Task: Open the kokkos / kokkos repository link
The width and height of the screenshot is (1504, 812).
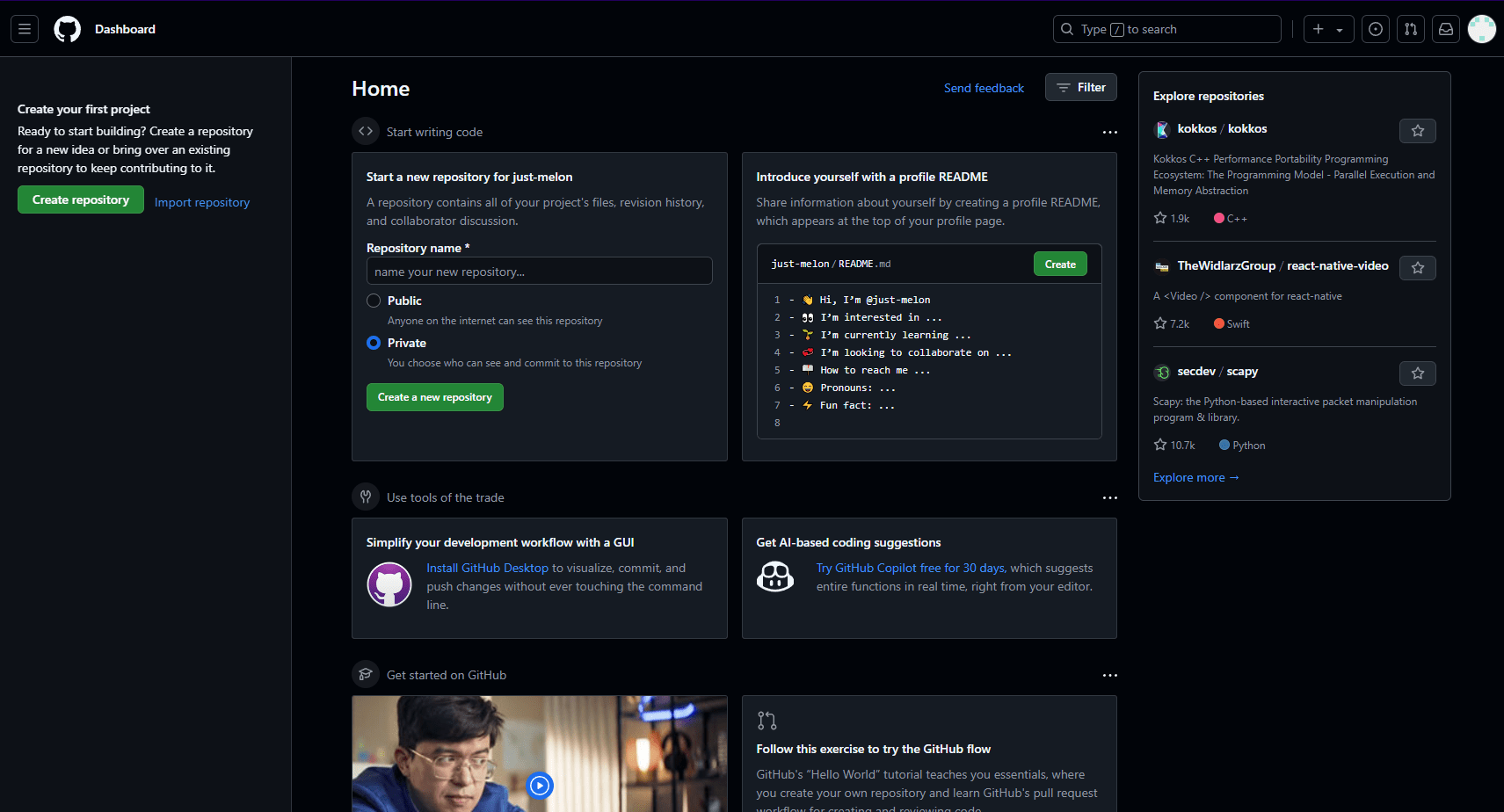Action: coord(1222,128)
